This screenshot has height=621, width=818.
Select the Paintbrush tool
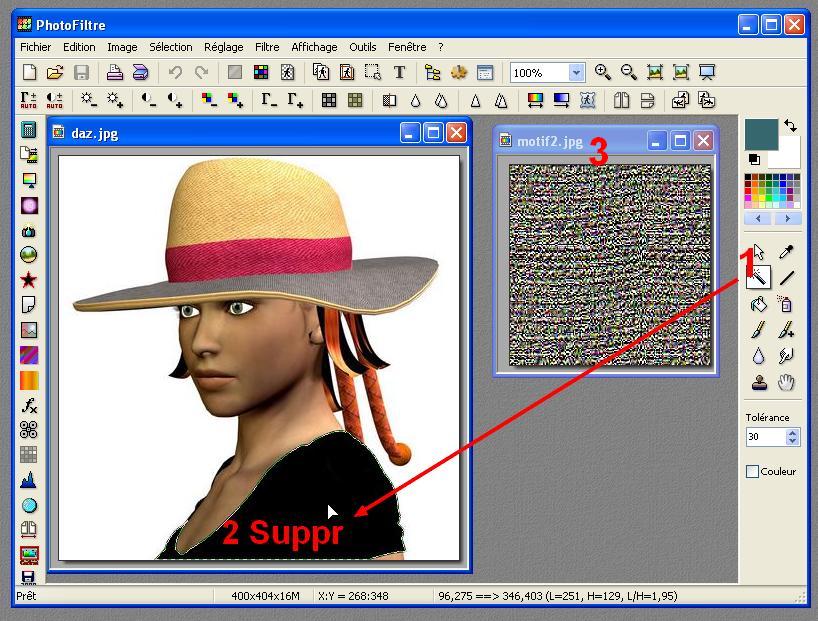pos(759,330)
